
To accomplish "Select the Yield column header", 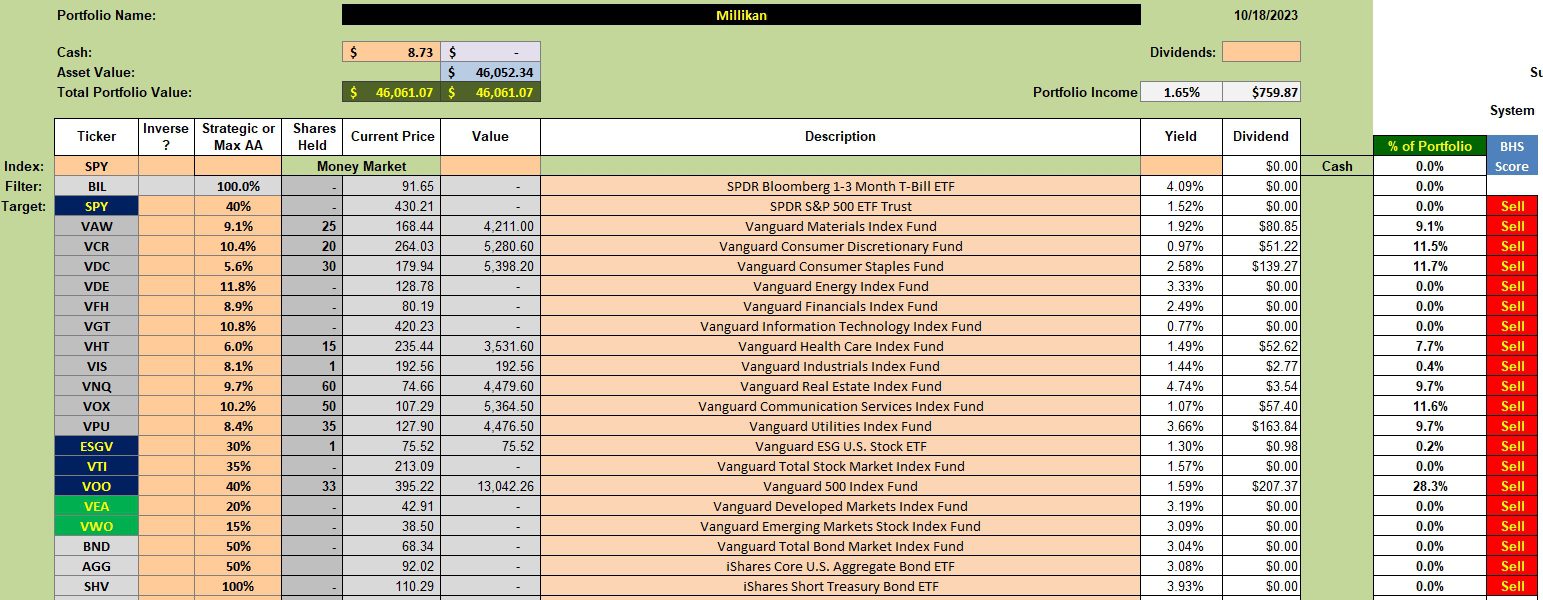I will tap(1181, 137).
